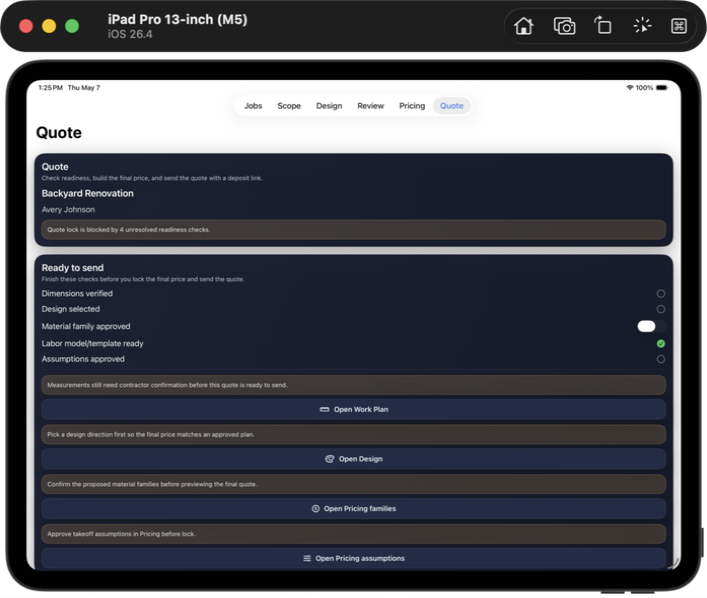This screenshot has width=707, height=598.
Task: Click the 1:25 PM clock in status bar
Action: point(50,88)
